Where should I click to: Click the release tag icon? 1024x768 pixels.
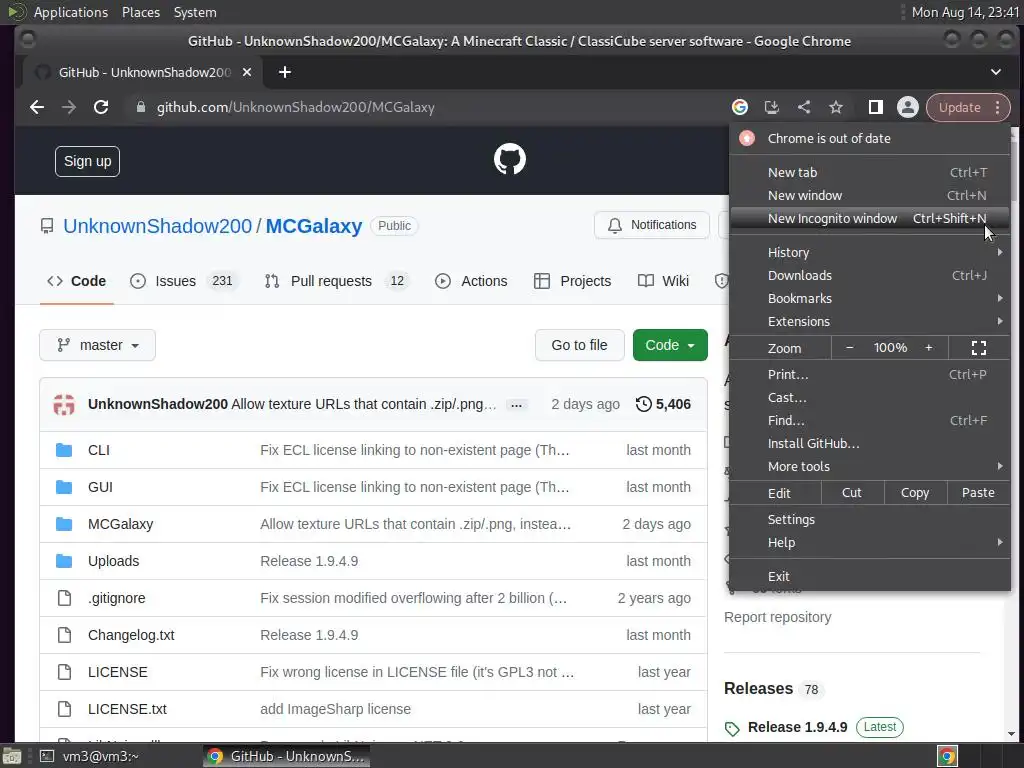(x=732, y=728)
